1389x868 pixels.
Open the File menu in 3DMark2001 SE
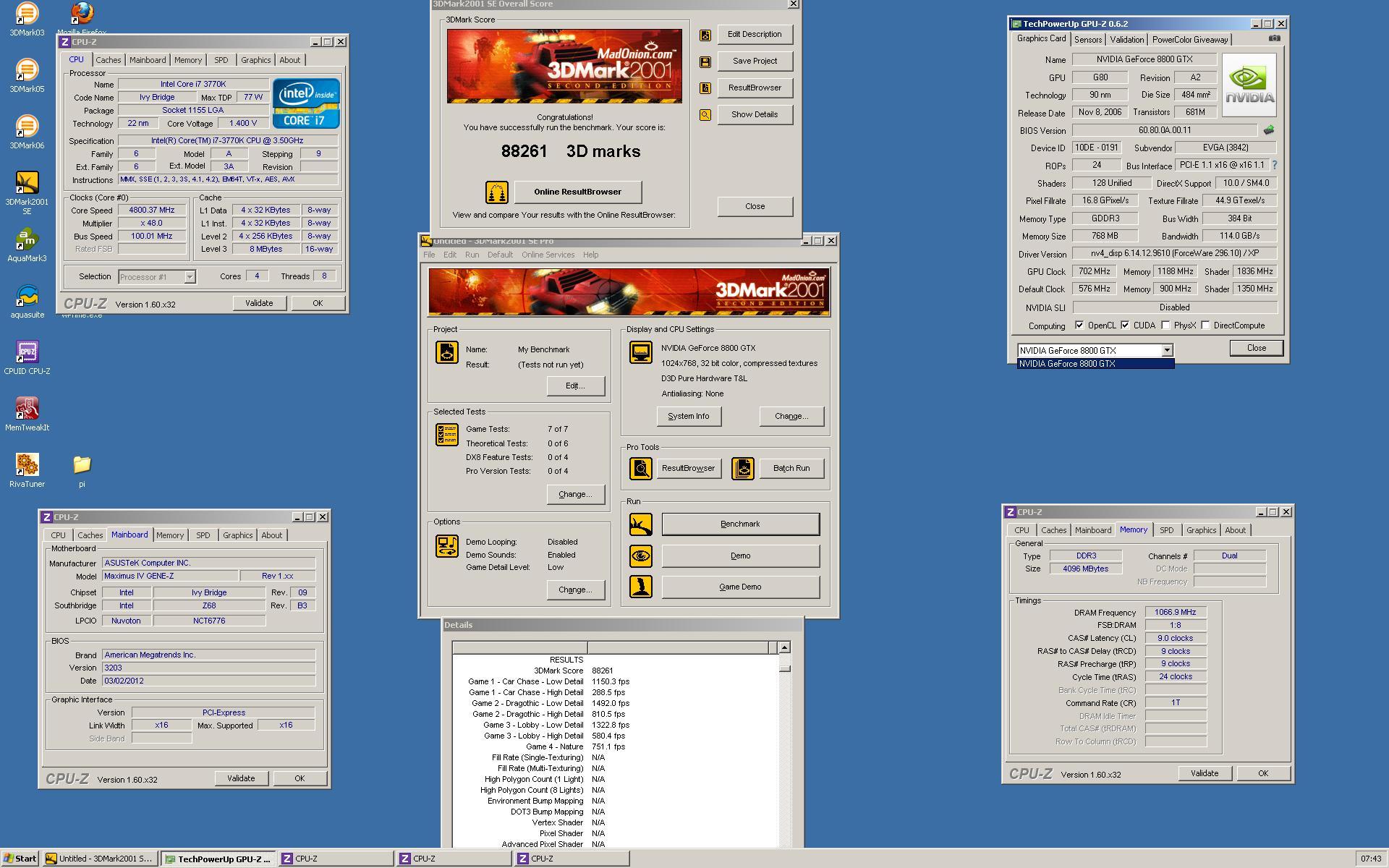tap(429, 255)
